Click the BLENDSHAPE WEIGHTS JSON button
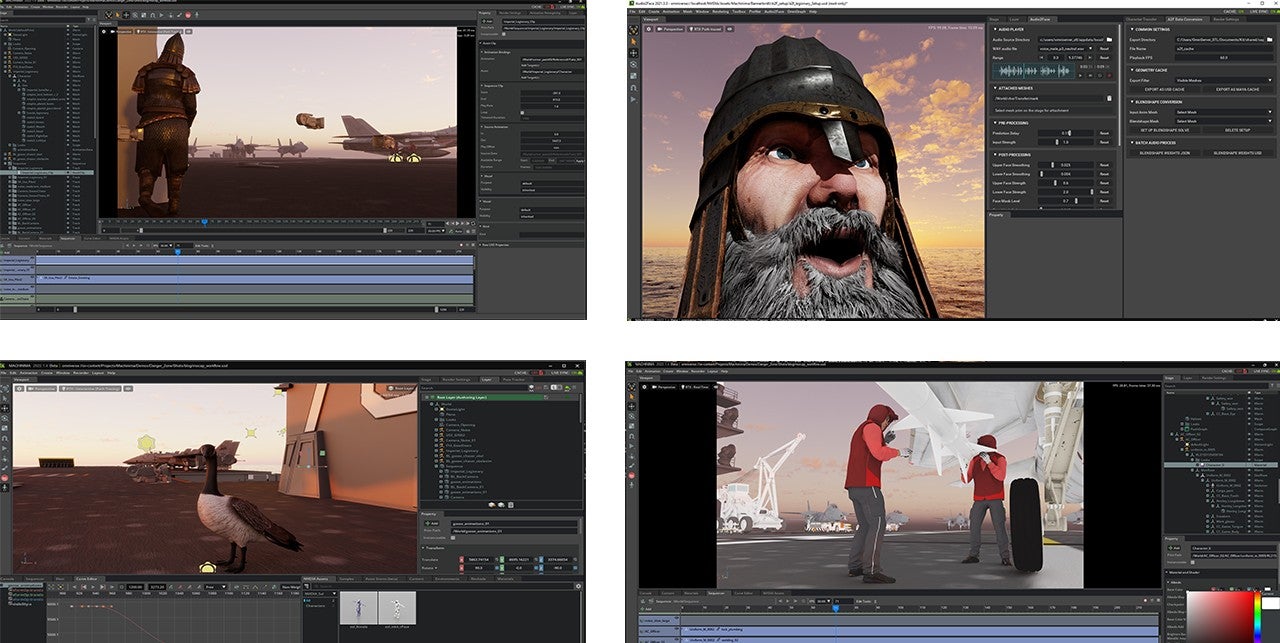1280x643 pixels. [x=1165, y=153]
